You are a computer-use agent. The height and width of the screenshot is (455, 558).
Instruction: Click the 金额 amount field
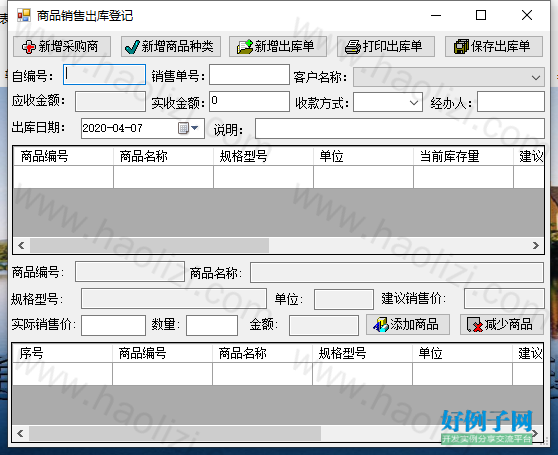click(324, 326)
